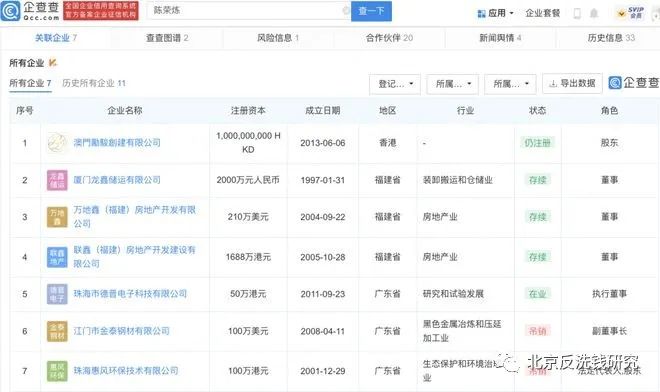Expand the 登记... filter dropdown
660x392 pixels.
click(x=395, y=84)
